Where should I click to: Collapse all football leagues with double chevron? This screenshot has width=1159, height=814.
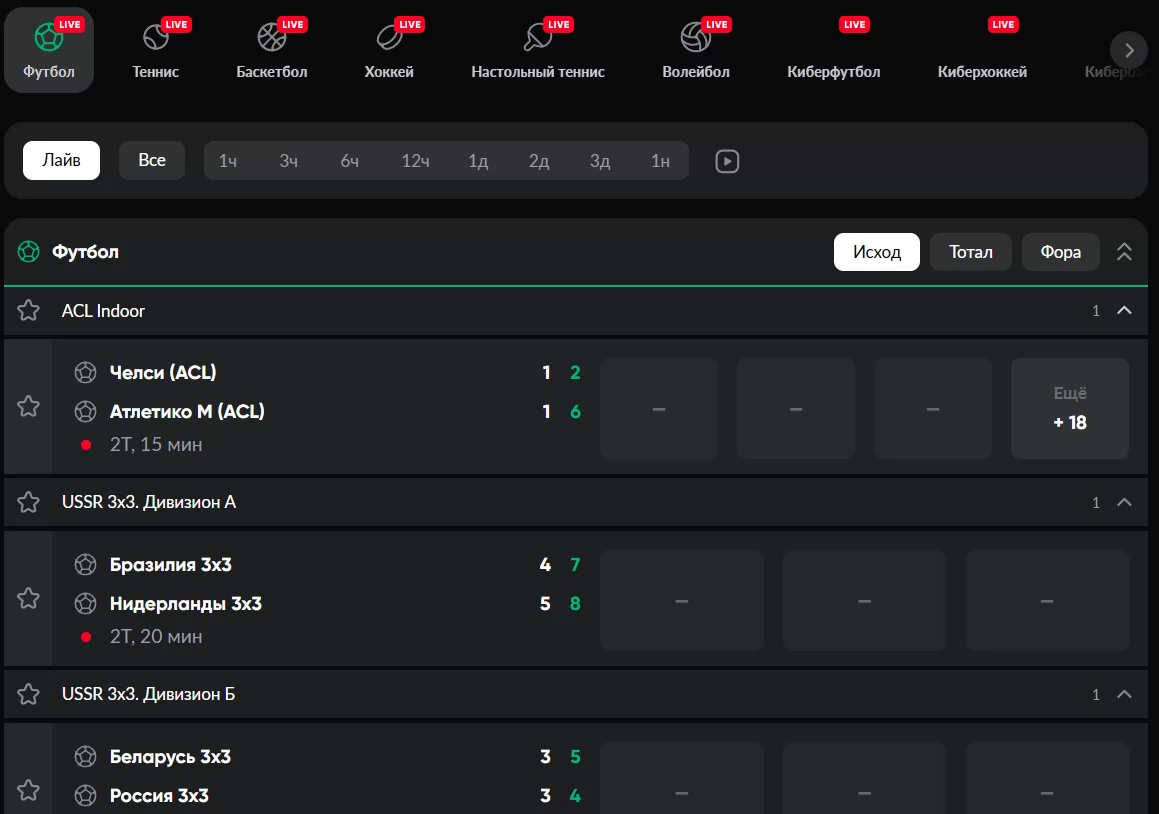coord(1124,252)
